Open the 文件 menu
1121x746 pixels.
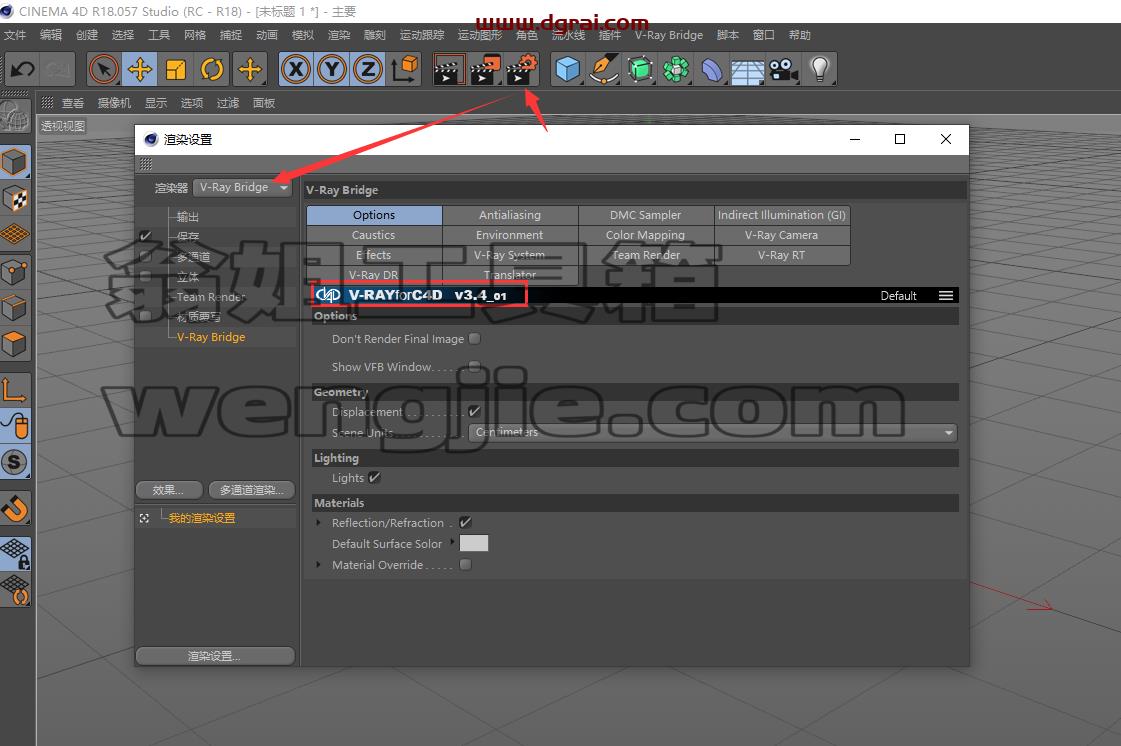point(14,35)
